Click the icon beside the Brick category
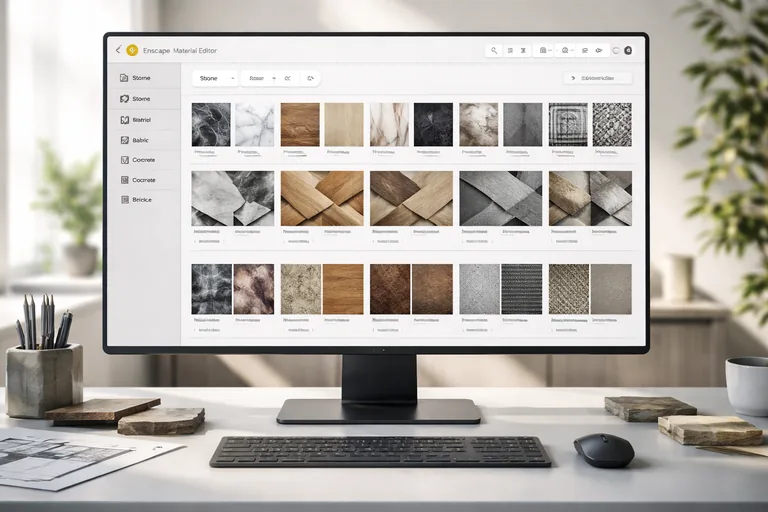The height and width of the screenshot is (512, 768). pos(123,200)
